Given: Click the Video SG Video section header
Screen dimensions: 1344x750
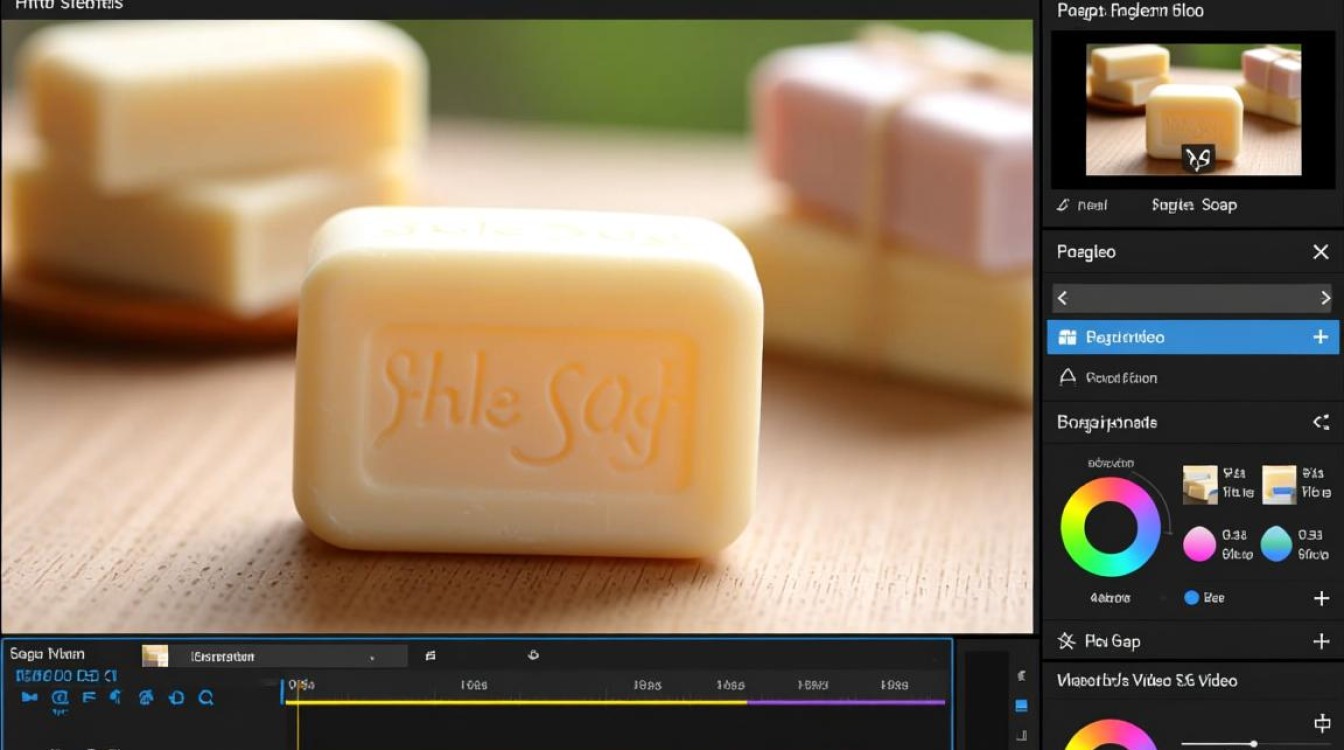Looking at the screenshot, I should pos(1147,681).
